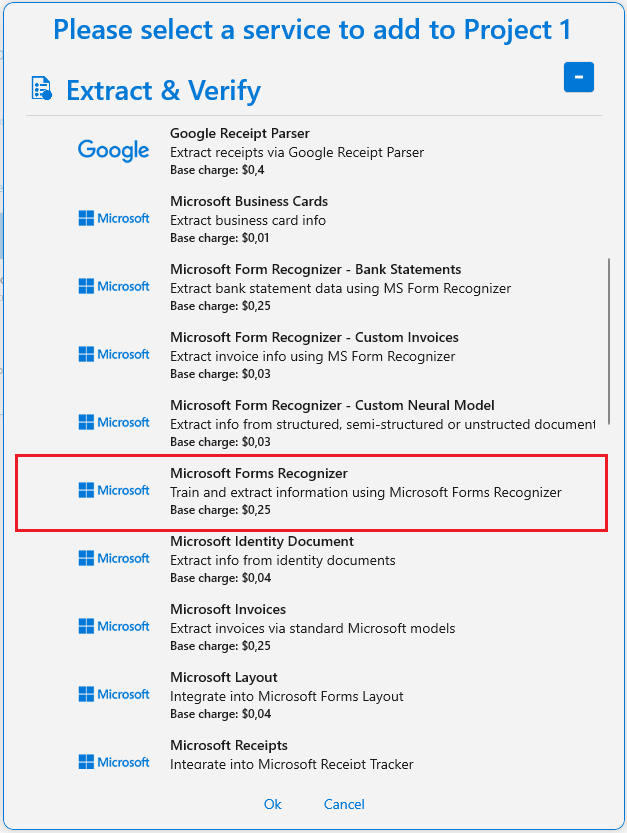Image resolution: width=627 pixels, height=833 pixels.
Task: Click Microsoft logo beside Identity Document
Action: pos(114,558)
